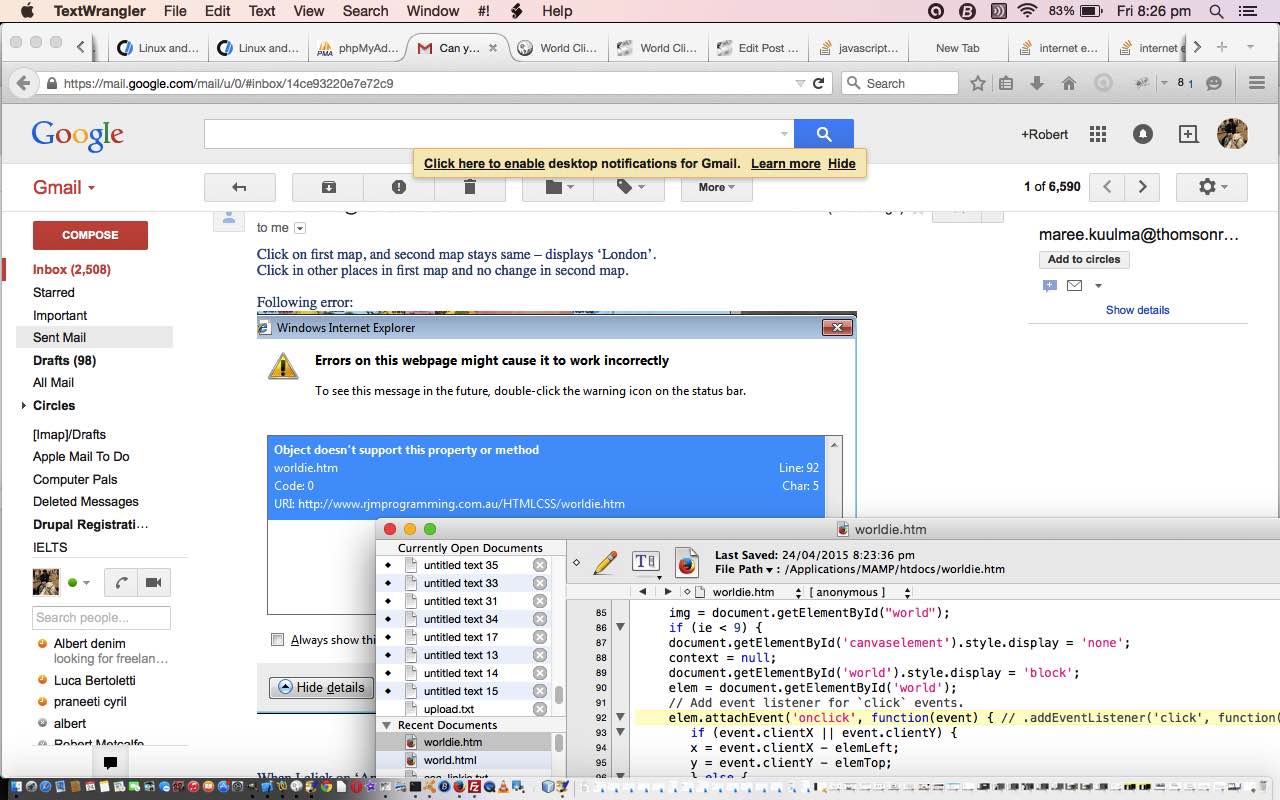The image size is (1280, 800).
Task: Open the chat status dropdown arrow
Action: [x=86, y=583]
